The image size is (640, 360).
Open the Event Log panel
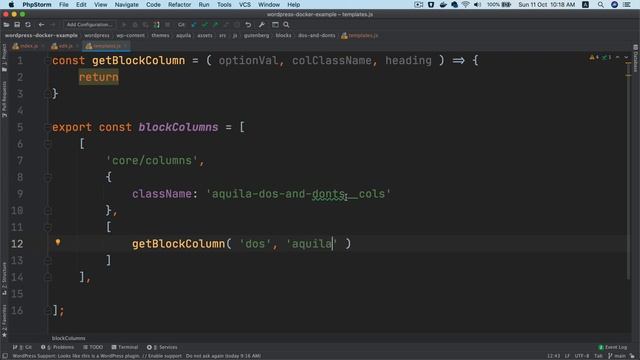point(612,347)
